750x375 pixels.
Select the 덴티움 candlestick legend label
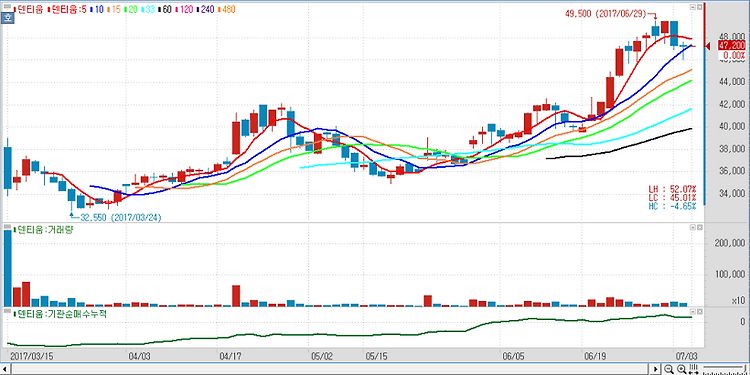coord(30,9)
